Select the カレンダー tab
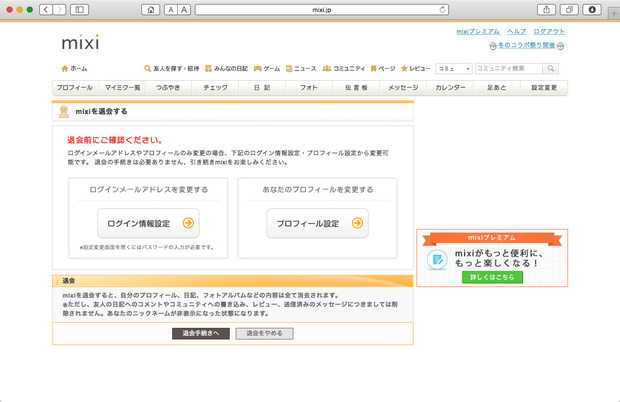Image resolution: width=620 pixels, height=402 pixels. point(450,88)
